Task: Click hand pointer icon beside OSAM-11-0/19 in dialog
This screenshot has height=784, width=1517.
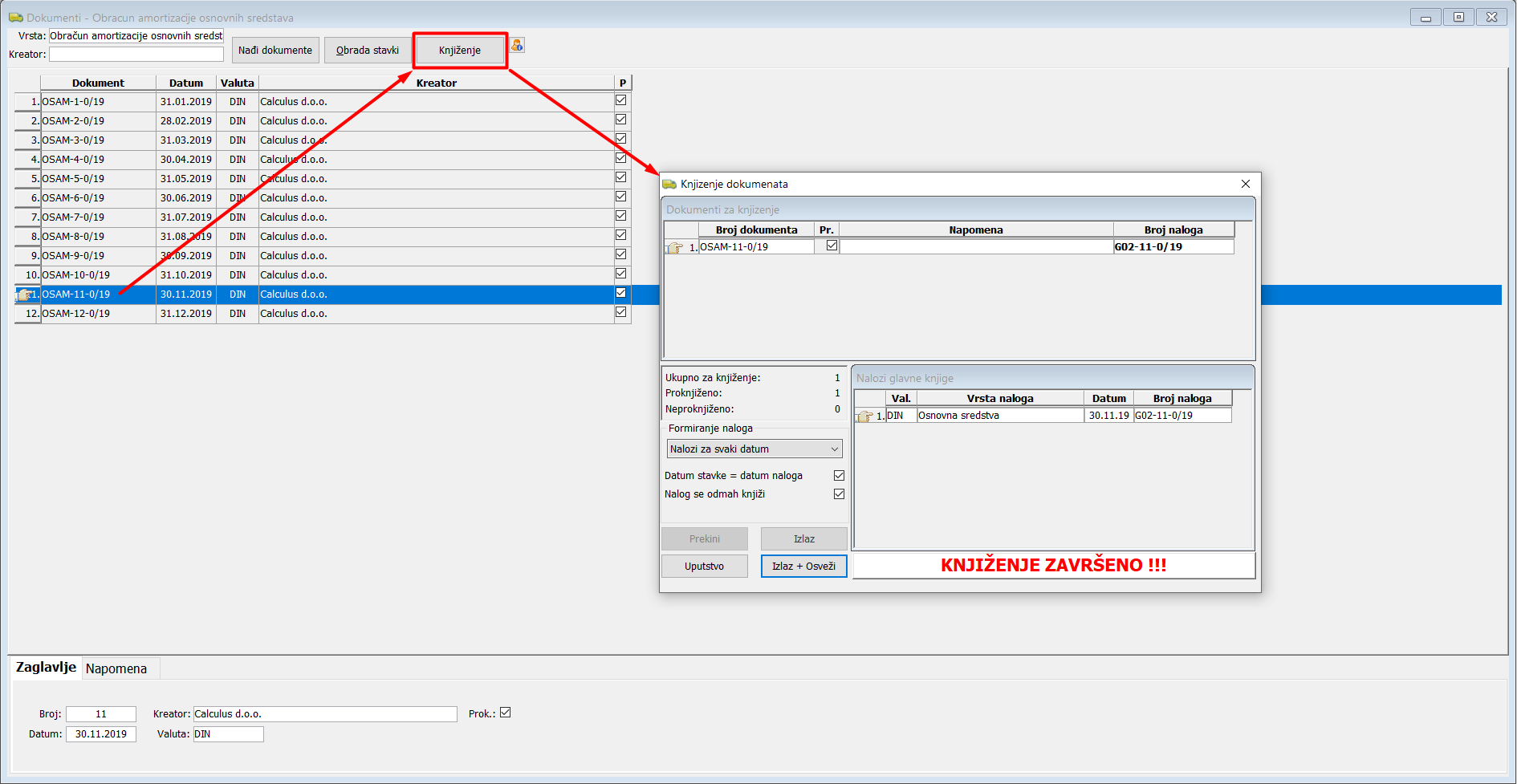Action: [x=675, y=248]
